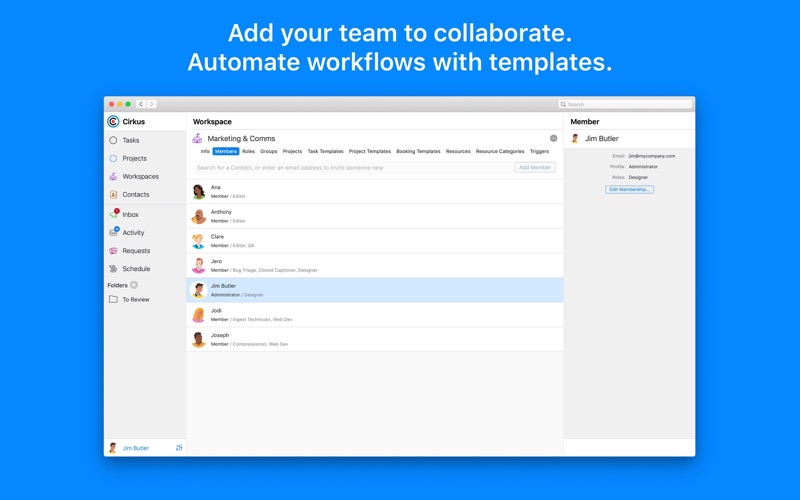
Task: Select the Anthony member name
Action: click(221, 212)
